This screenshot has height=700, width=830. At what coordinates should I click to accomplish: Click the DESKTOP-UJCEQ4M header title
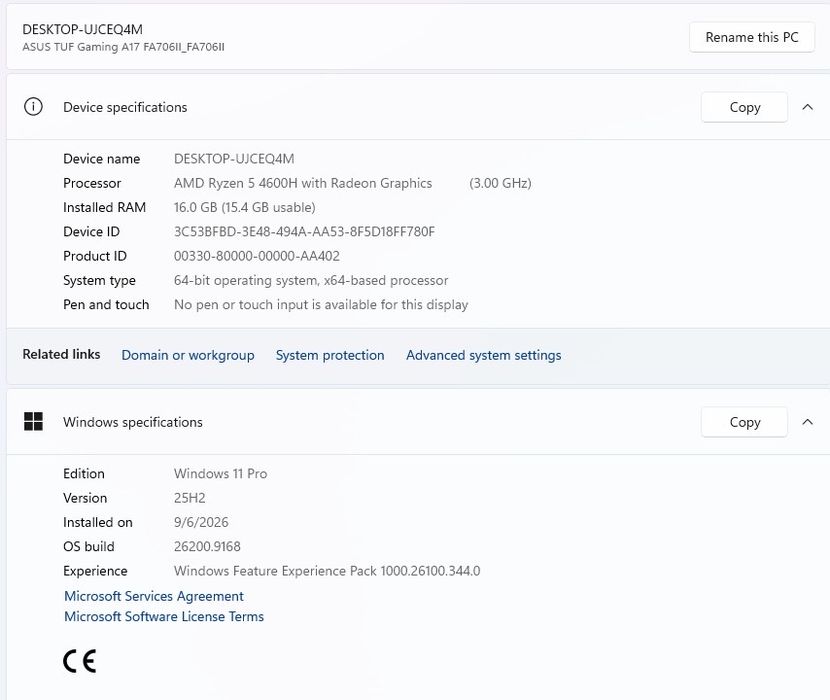point(83,30)
